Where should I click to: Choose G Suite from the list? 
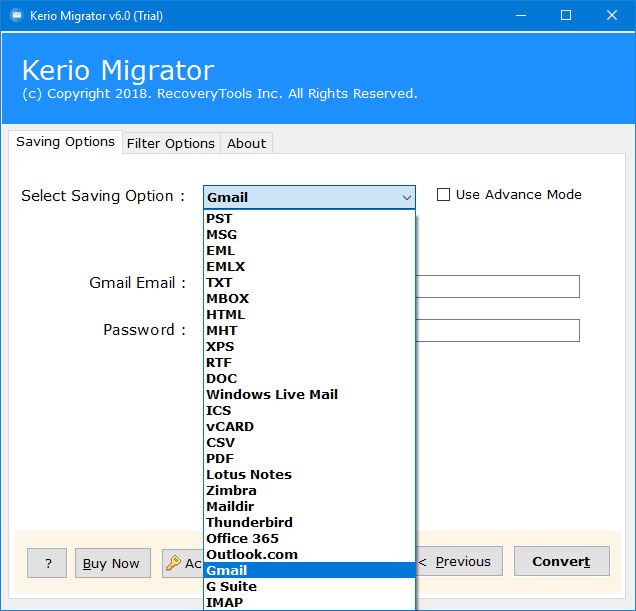[309, 587]
